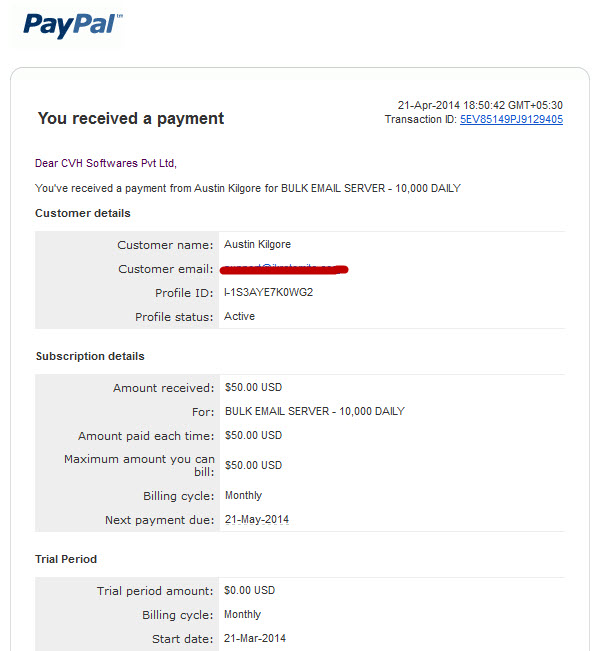The width and height of the screenshot is (608, 651).
Task: Click the trial start date 21-Mar-2014
Action: (255, 639)
